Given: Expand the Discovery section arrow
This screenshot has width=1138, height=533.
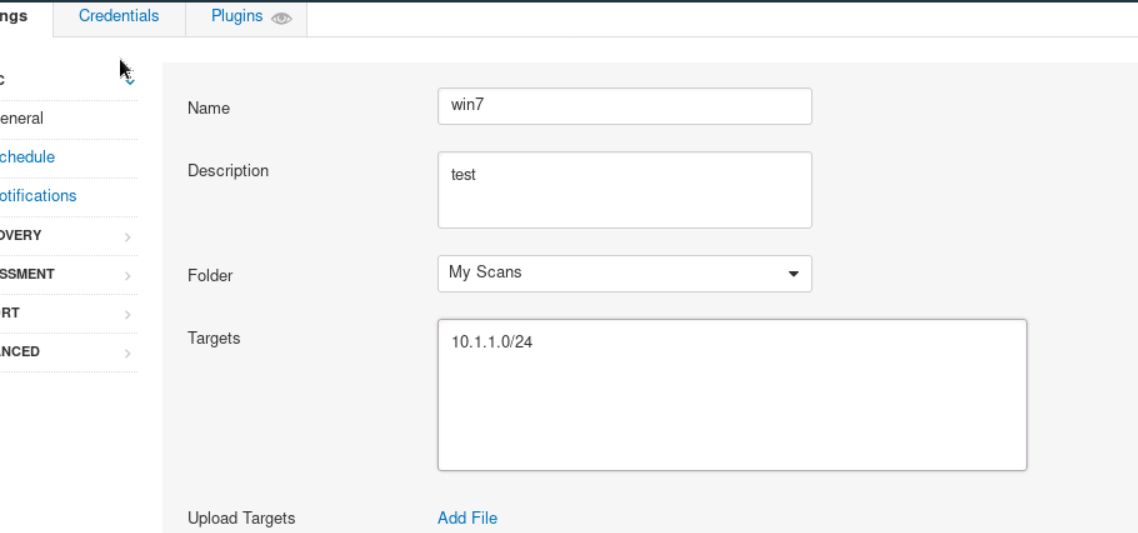Looking at the screenshot, I should coord(128,237).
